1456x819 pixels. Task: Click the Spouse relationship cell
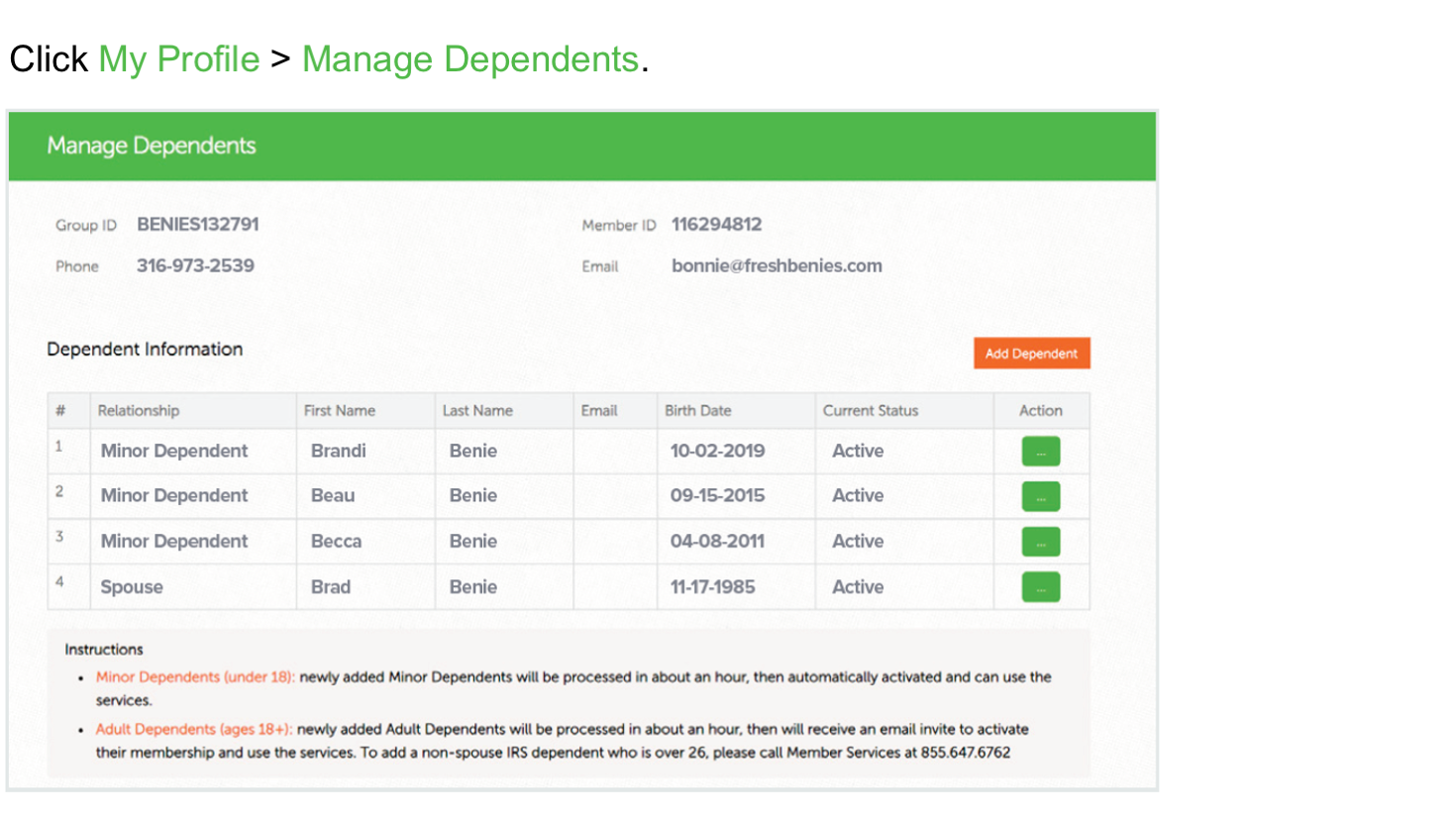(x=132, y=587)
